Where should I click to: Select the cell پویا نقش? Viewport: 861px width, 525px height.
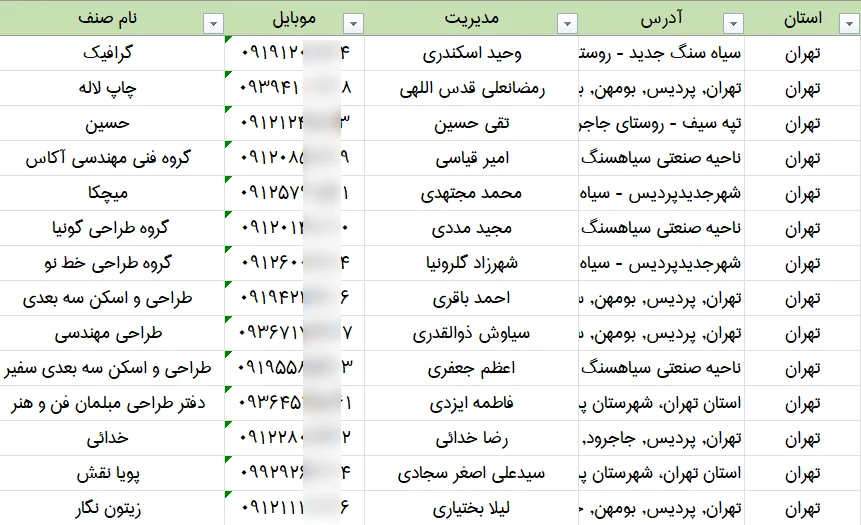click(112, 473)
